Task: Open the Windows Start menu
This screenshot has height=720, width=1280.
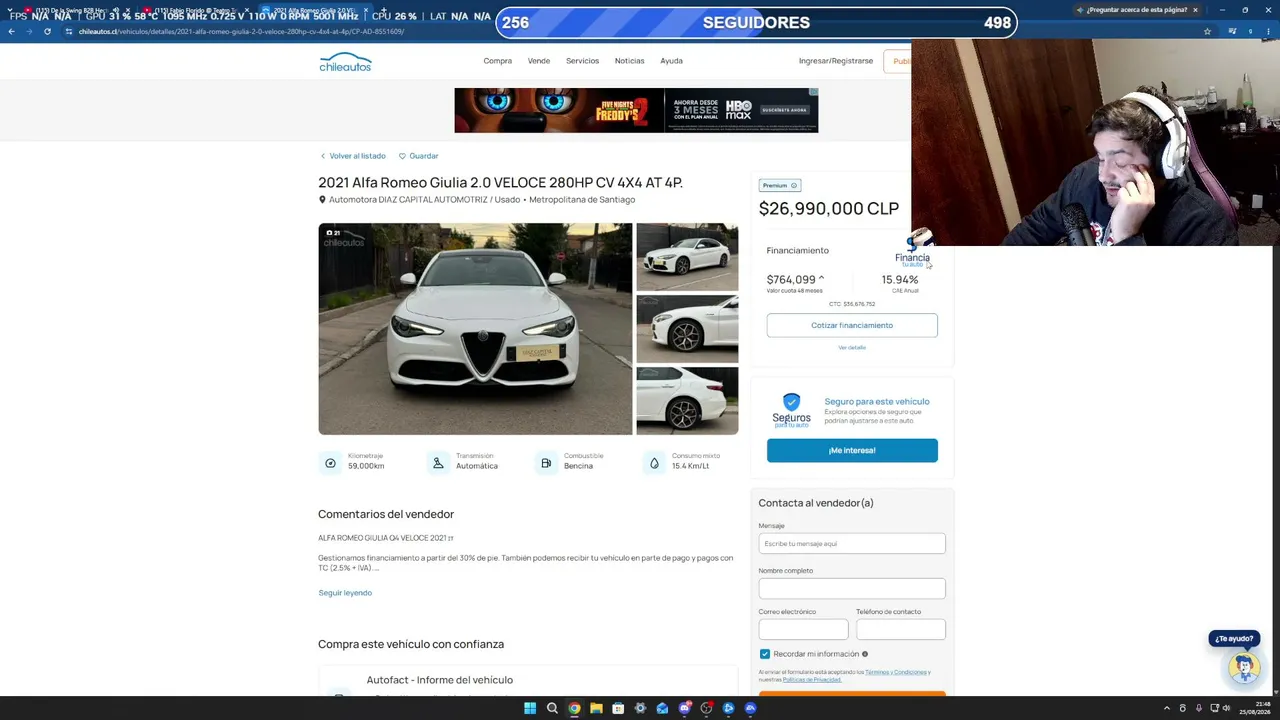Action: pos(530,708)
